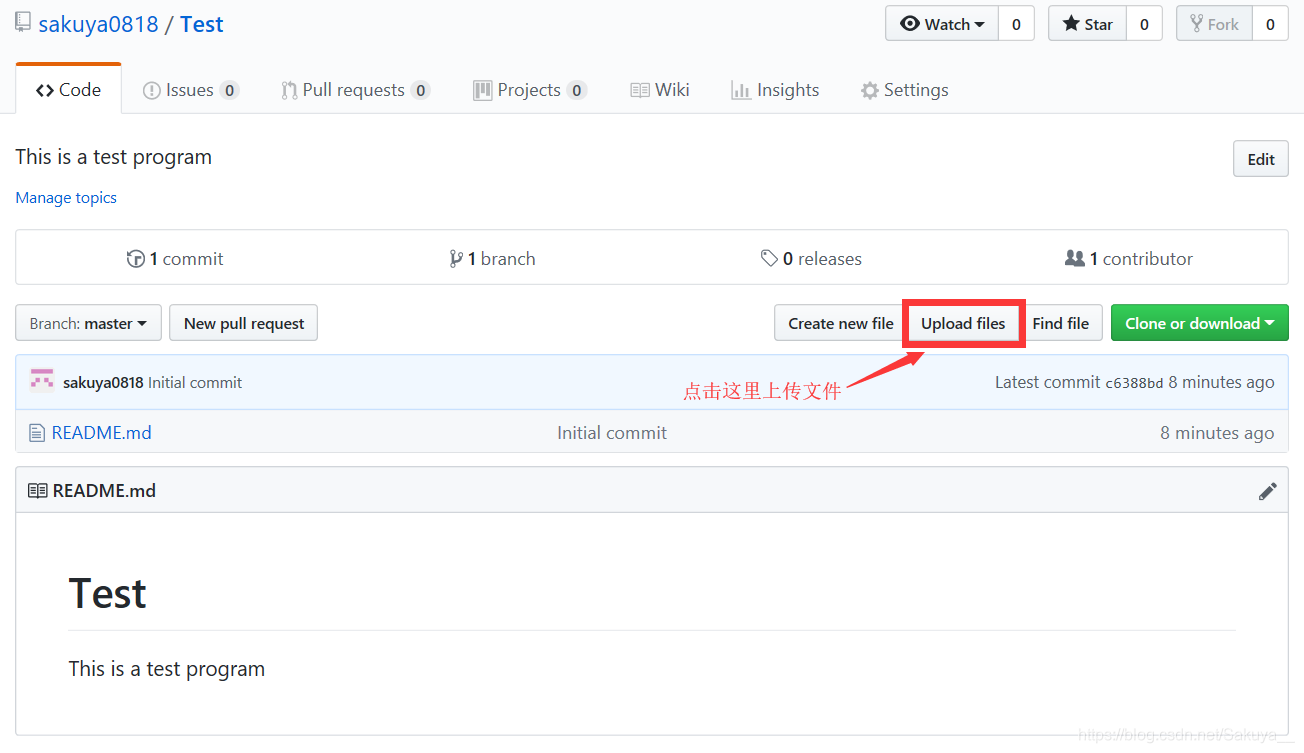This screenshot has height=753, width=1304.
Task: Open the Issues tab
Action: click(x=191, y=90)
